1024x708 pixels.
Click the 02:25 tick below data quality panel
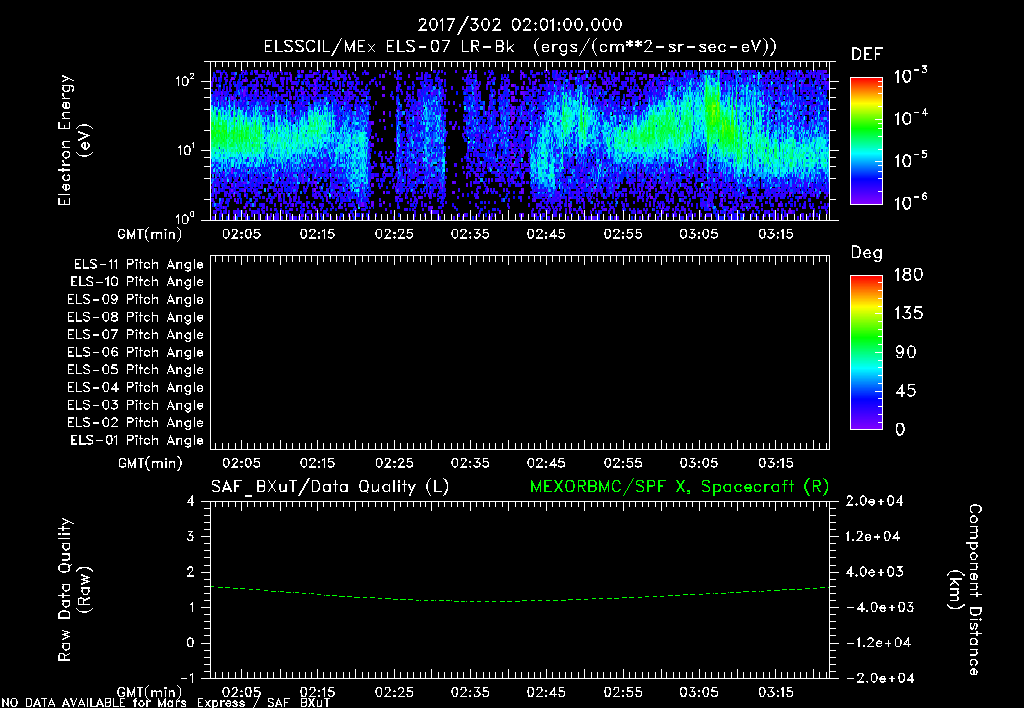click(x=394, y=692)
